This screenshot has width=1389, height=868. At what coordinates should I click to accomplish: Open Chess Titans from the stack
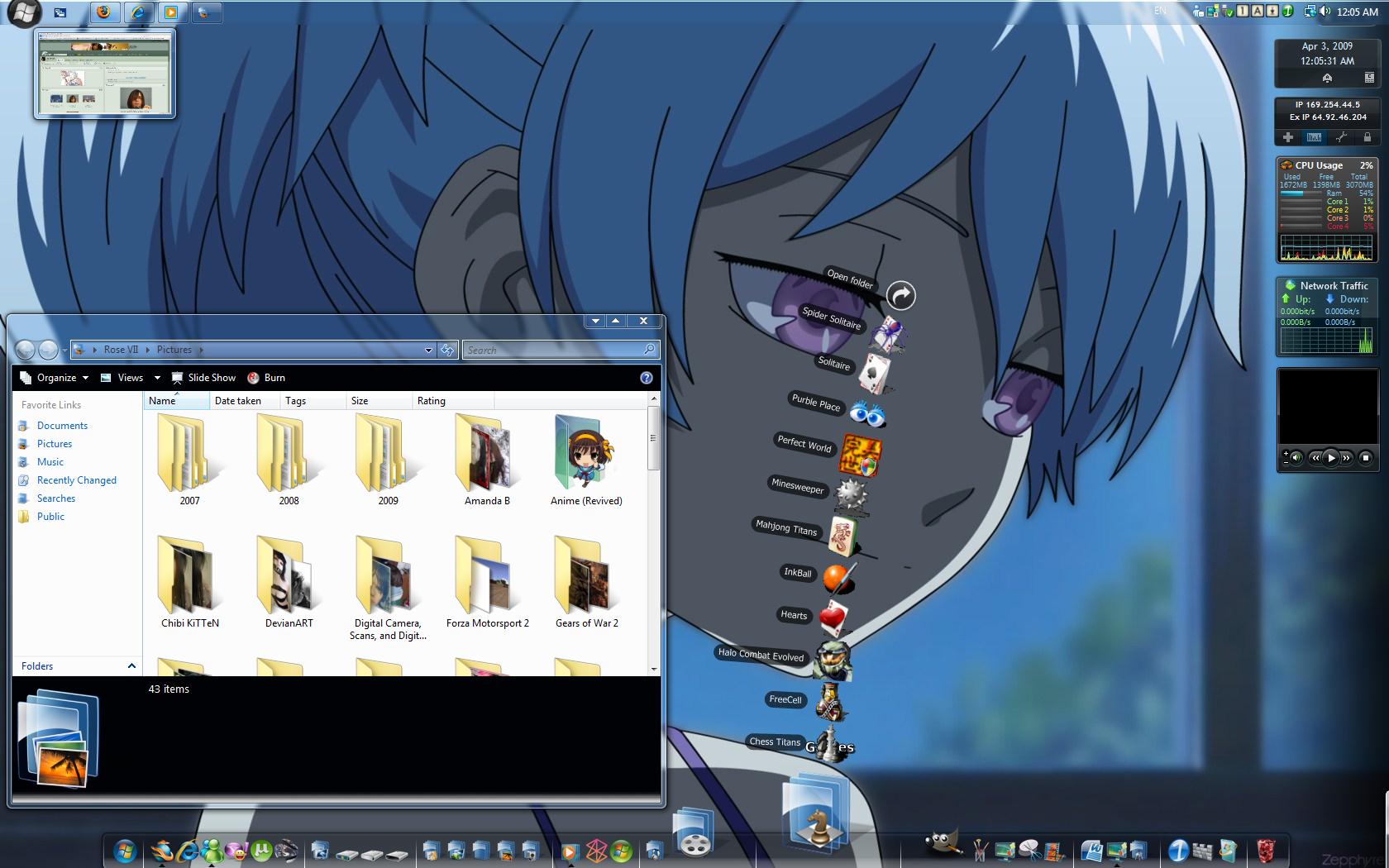pos(829,743)
